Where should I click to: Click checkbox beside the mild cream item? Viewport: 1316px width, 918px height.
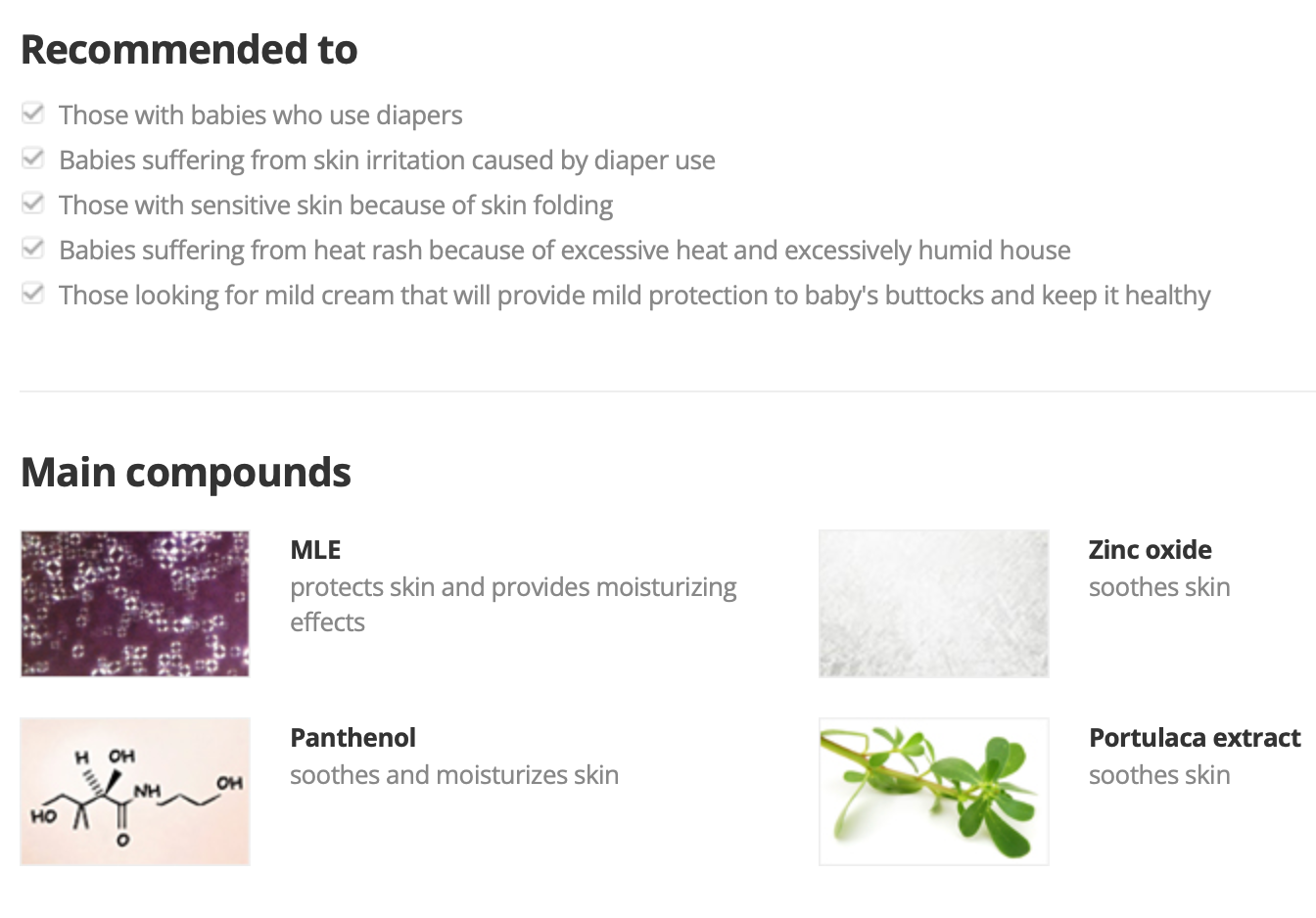click(33, 294)
